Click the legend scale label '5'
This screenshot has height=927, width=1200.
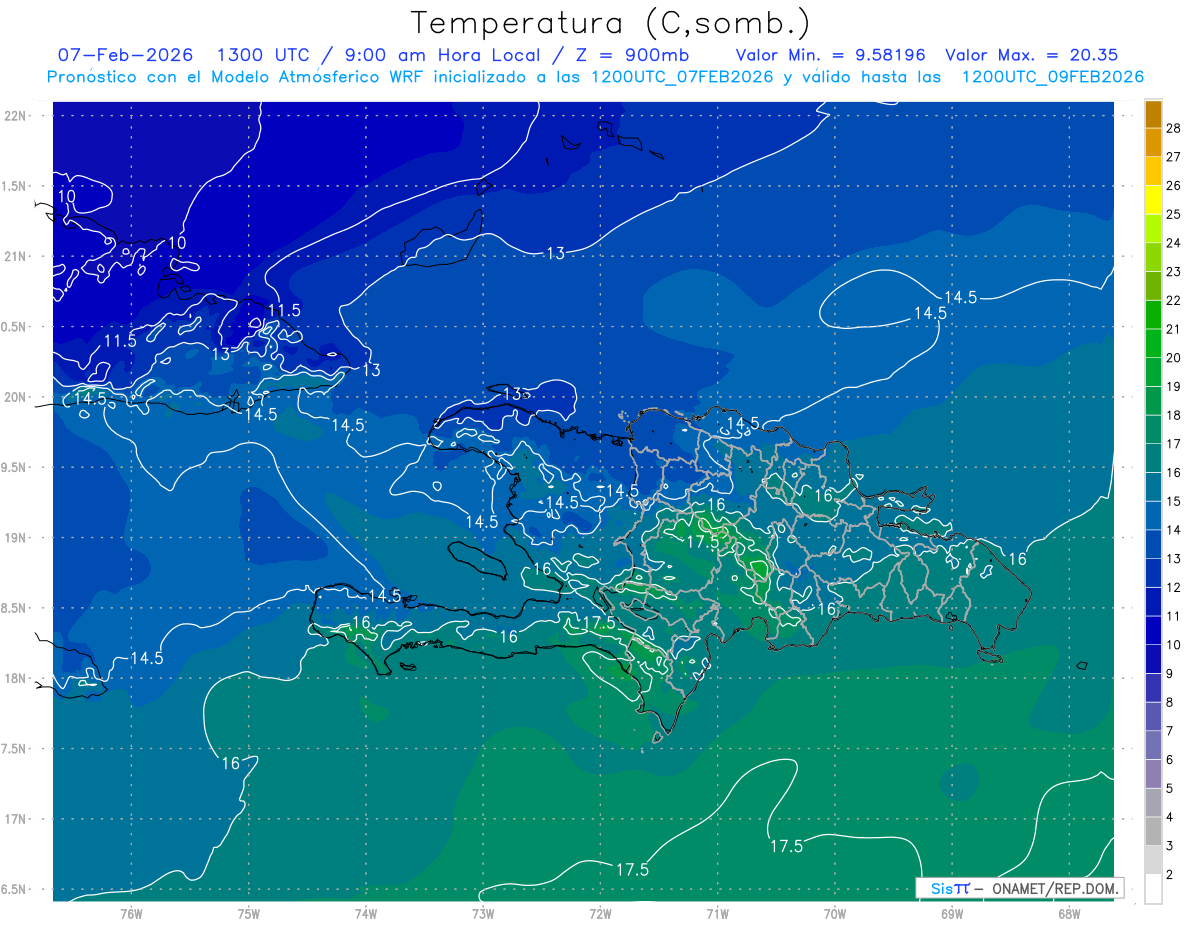point(1170,788)
